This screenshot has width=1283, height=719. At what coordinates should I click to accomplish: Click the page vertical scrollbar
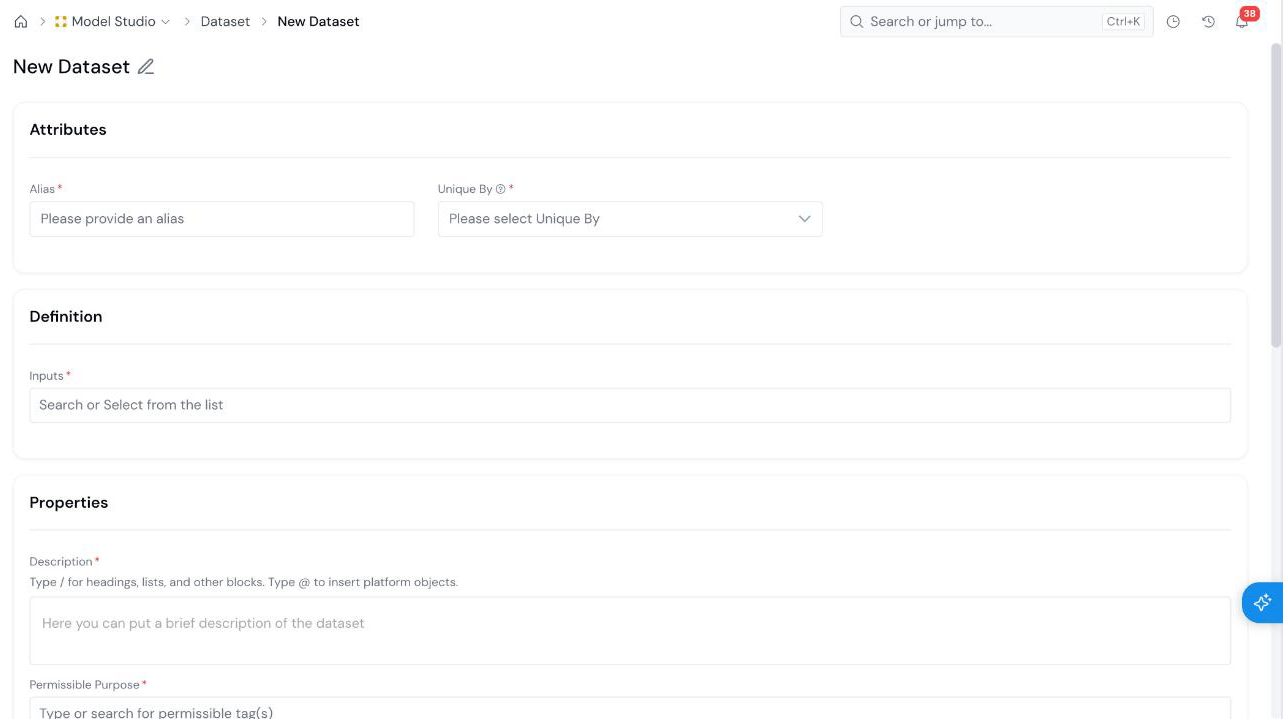pos(1275,195)
